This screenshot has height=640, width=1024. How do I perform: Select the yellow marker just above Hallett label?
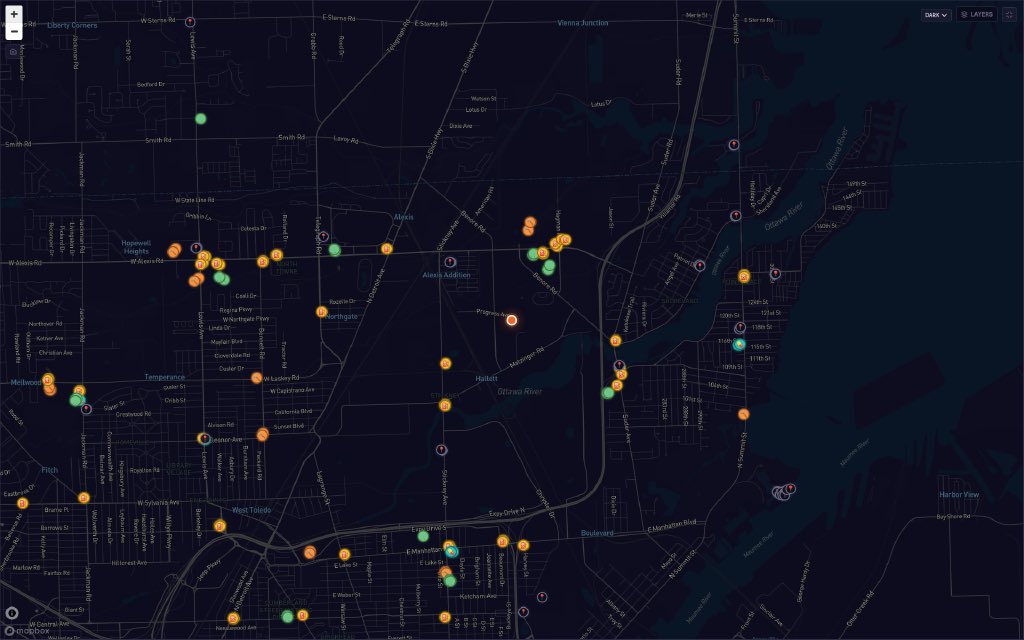pos(445,364)
